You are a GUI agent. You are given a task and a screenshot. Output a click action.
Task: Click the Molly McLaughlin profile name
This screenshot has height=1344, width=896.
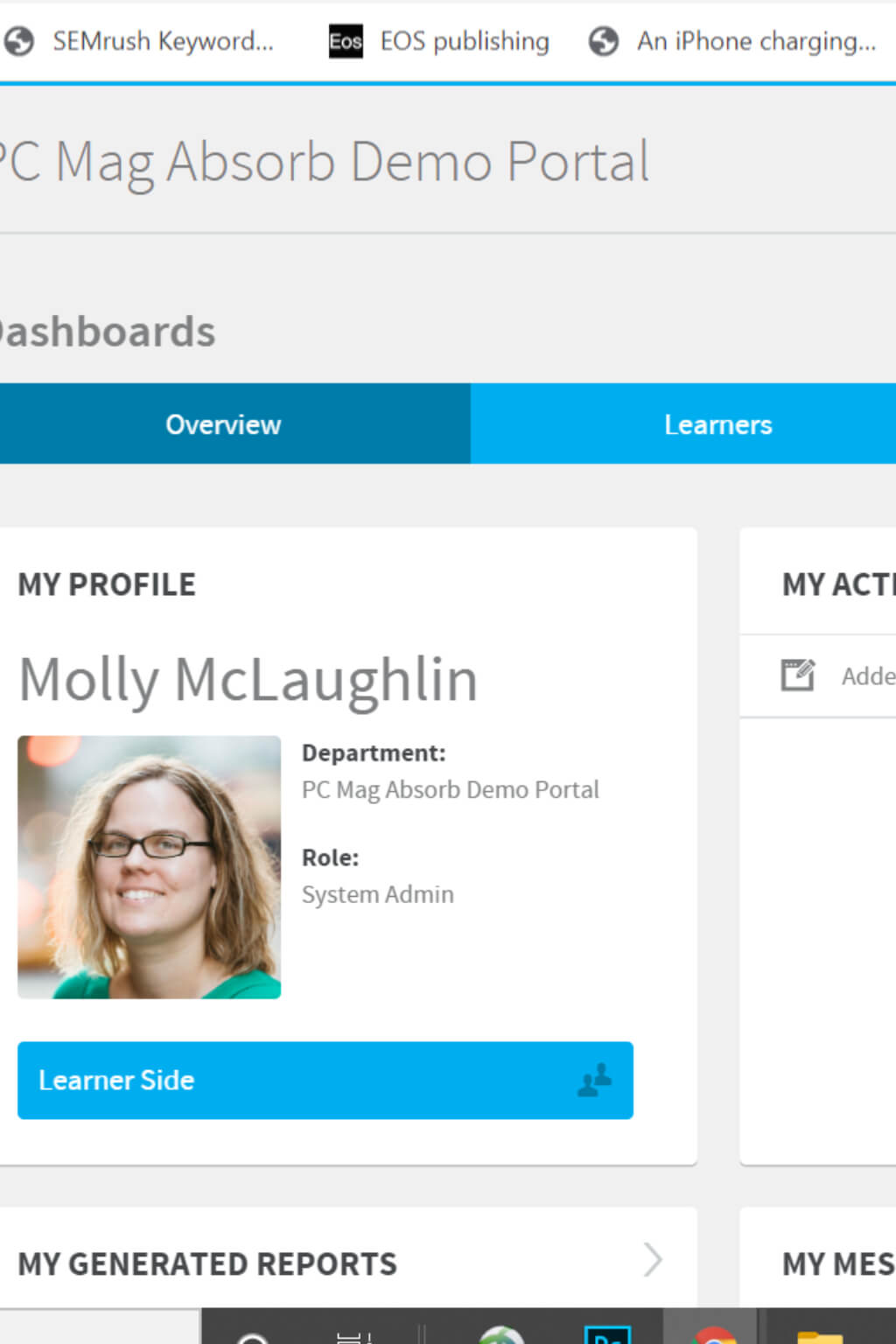[248, 680]
